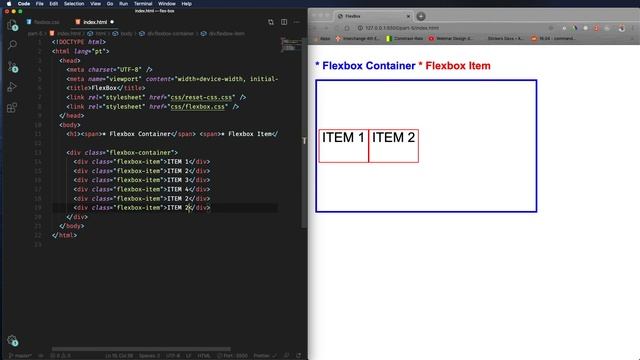The height and width of the screenshot is (360, 640).
Task: Open the Contrast Ratio bookmark
Action: pos(404,38)
